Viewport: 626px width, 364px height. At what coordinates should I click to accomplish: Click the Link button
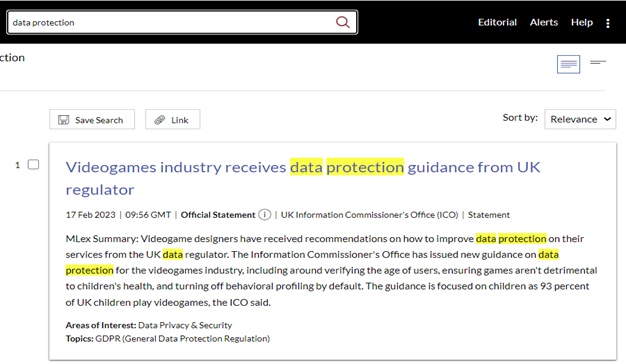(172, 119)
